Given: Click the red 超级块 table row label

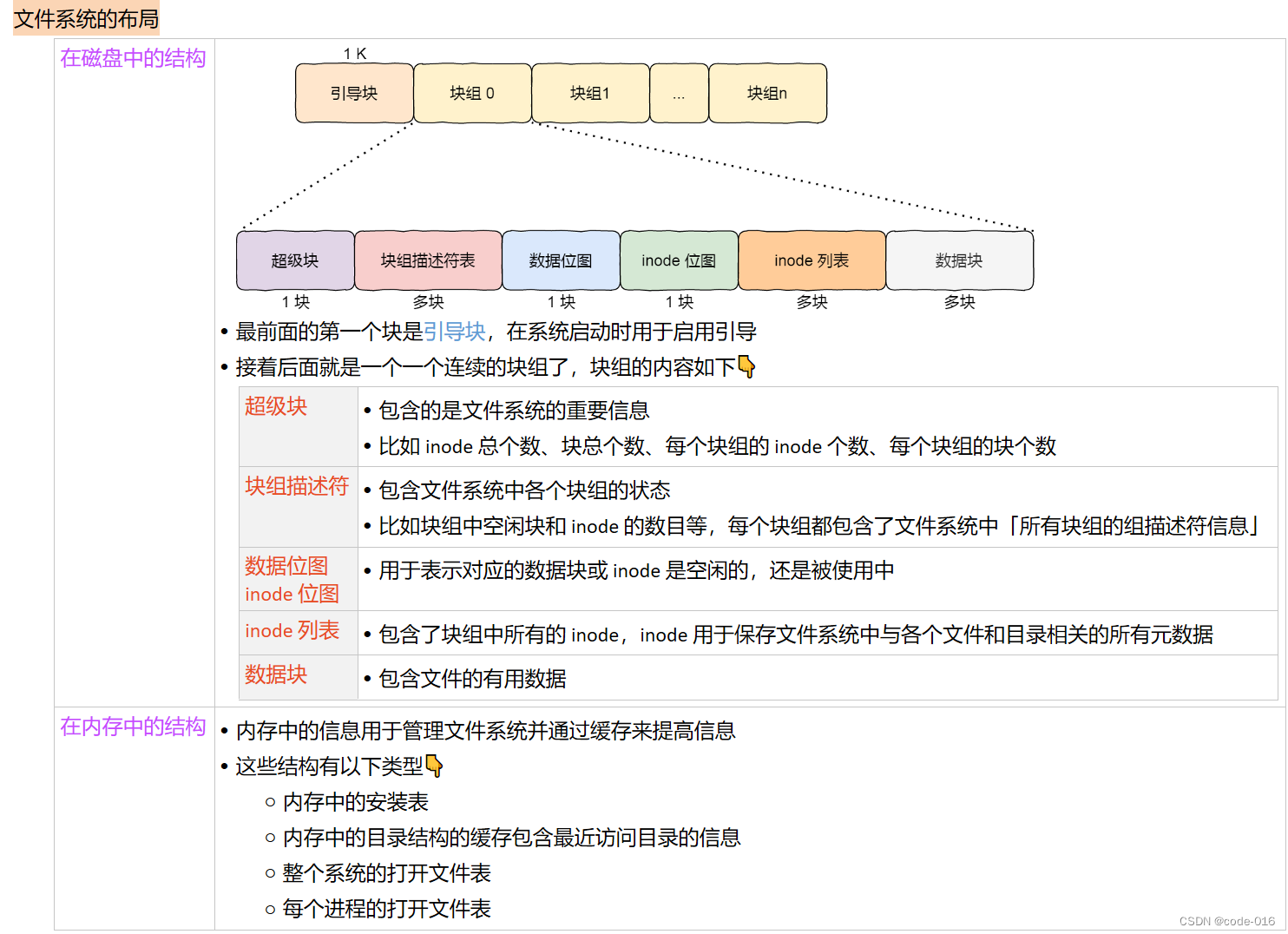Looking at the screenshot, I should coord(276,406).
